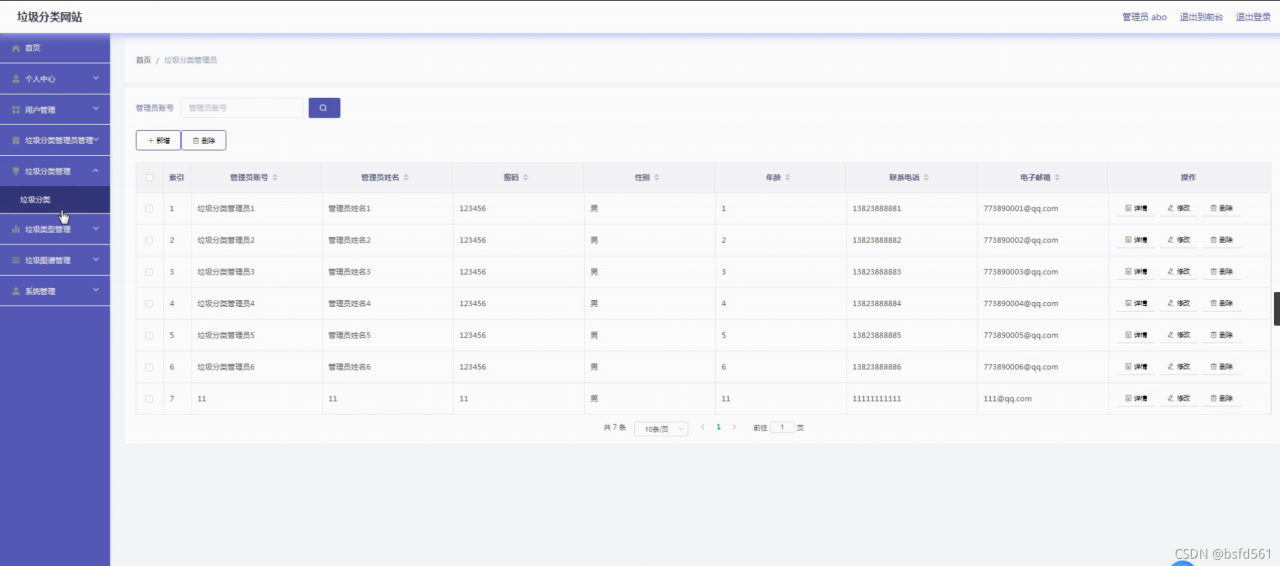The width and height of the screenshot is (1280, 566).
Task: Click account cell 垃圾分类管理员2
Action: tap(226, 240)
